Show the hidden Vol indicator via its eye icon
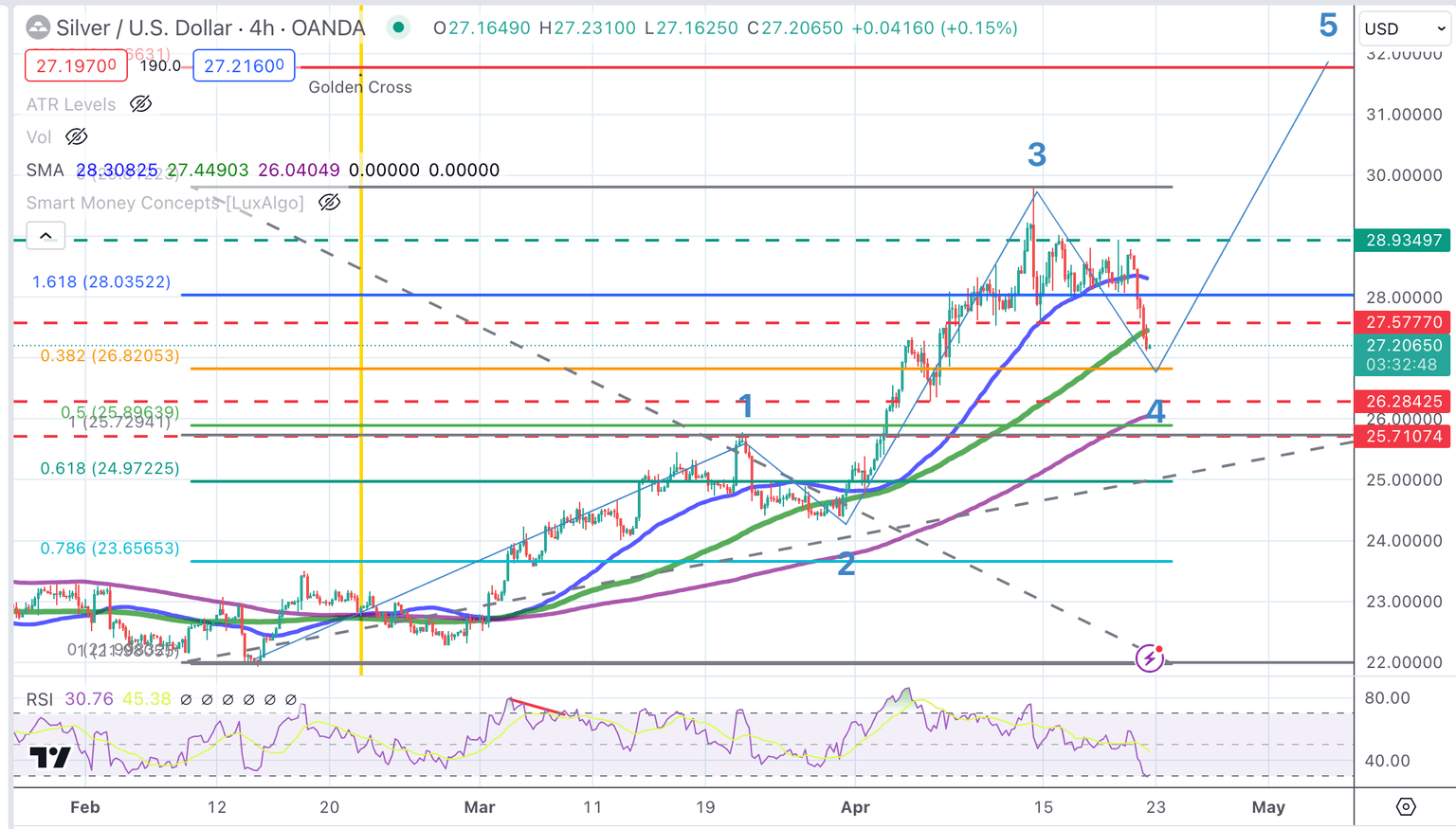1456x829 pixels. coord(76,136)
